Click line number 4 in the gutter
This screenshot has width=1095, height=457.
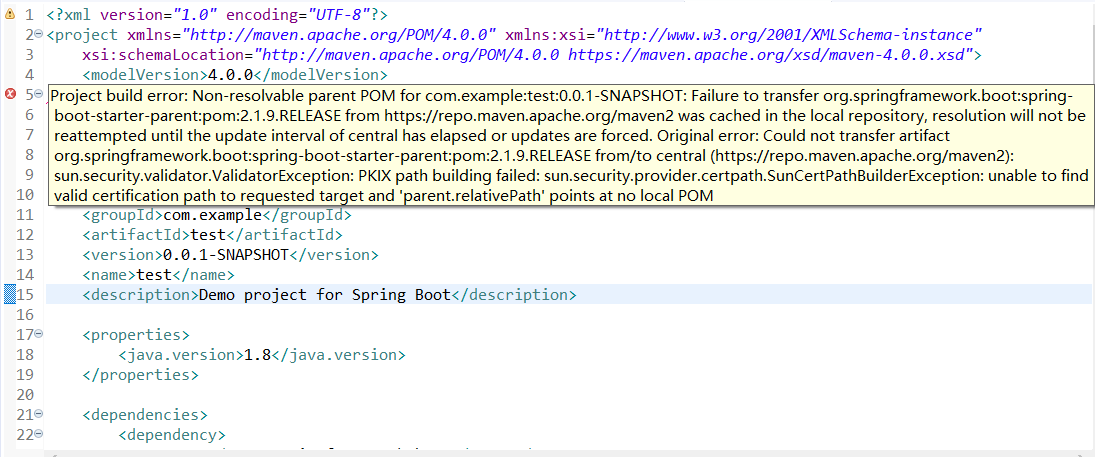click(x=28, y=74)
